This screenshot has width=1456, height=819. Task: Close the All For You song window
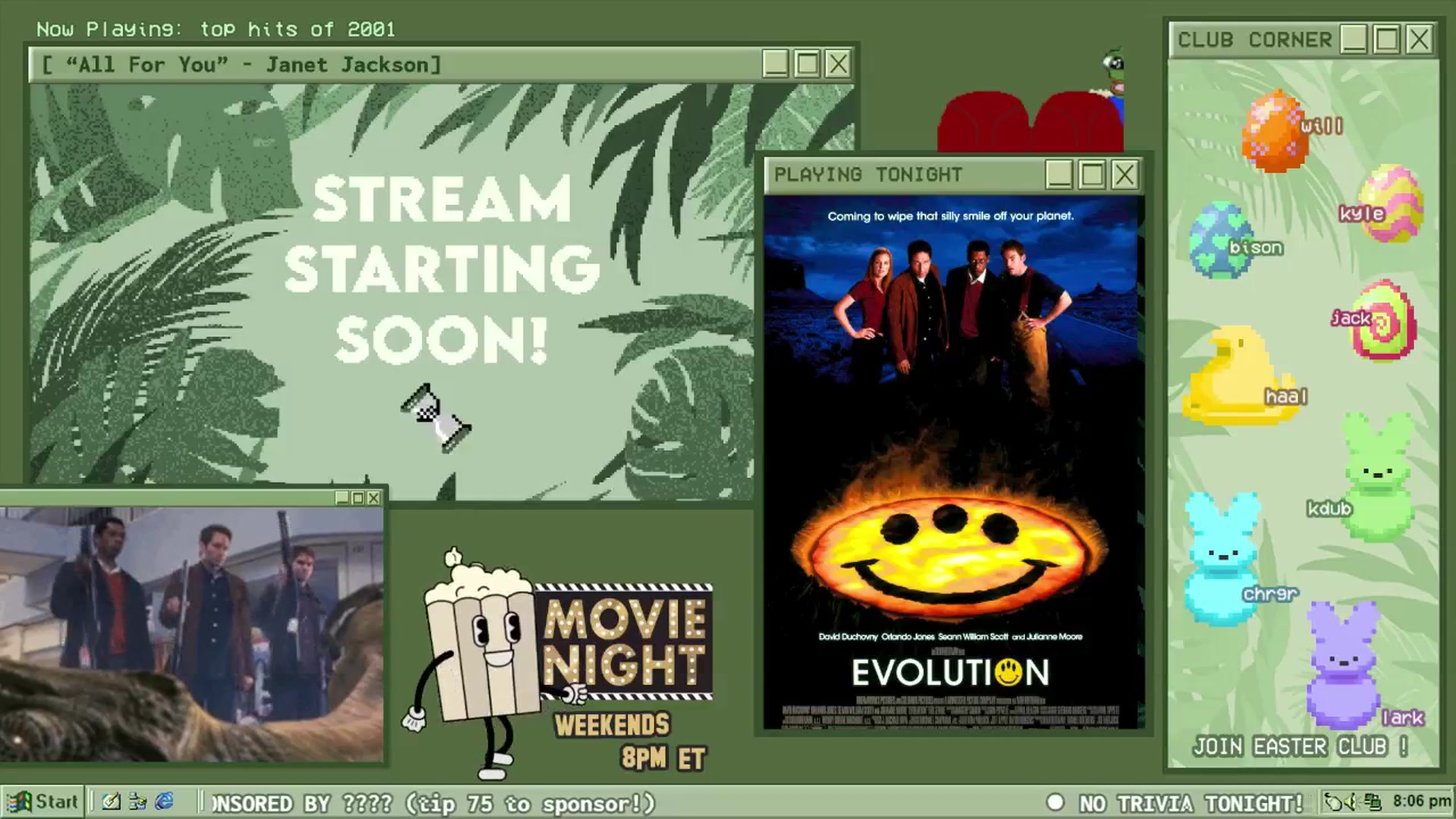click(838, 64)
